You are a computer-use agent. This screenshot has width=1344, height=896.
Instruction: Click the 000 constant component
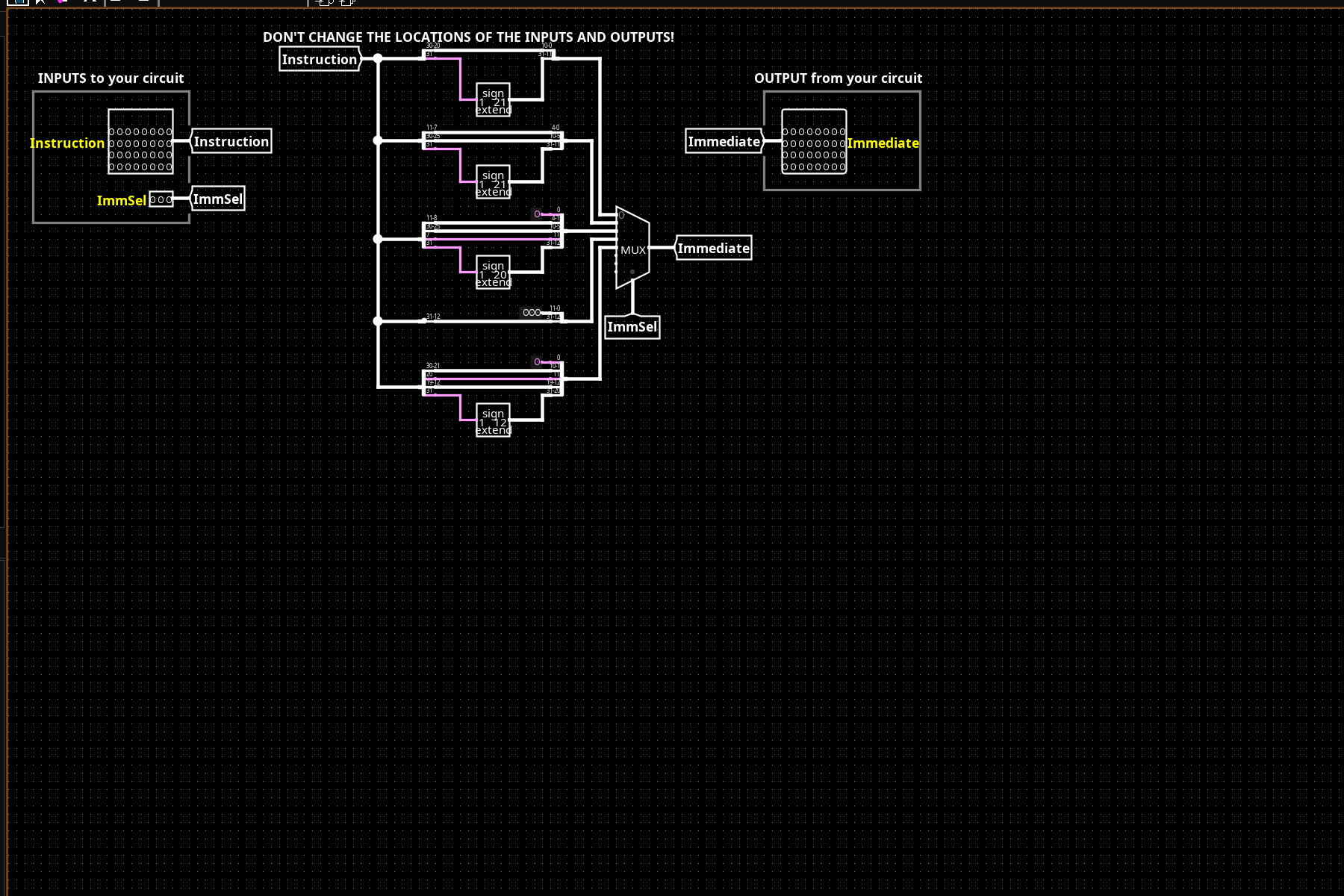coord(531,313)
